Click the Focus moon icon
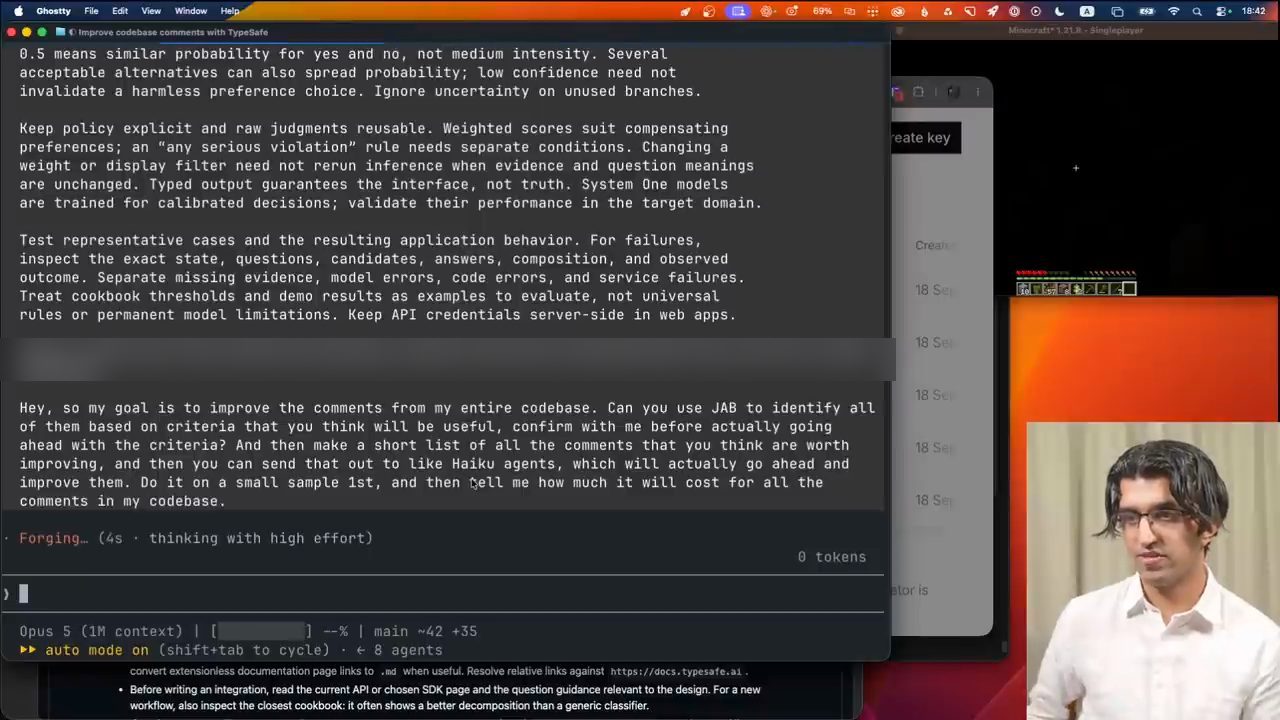 click(x=1059, y=11)
